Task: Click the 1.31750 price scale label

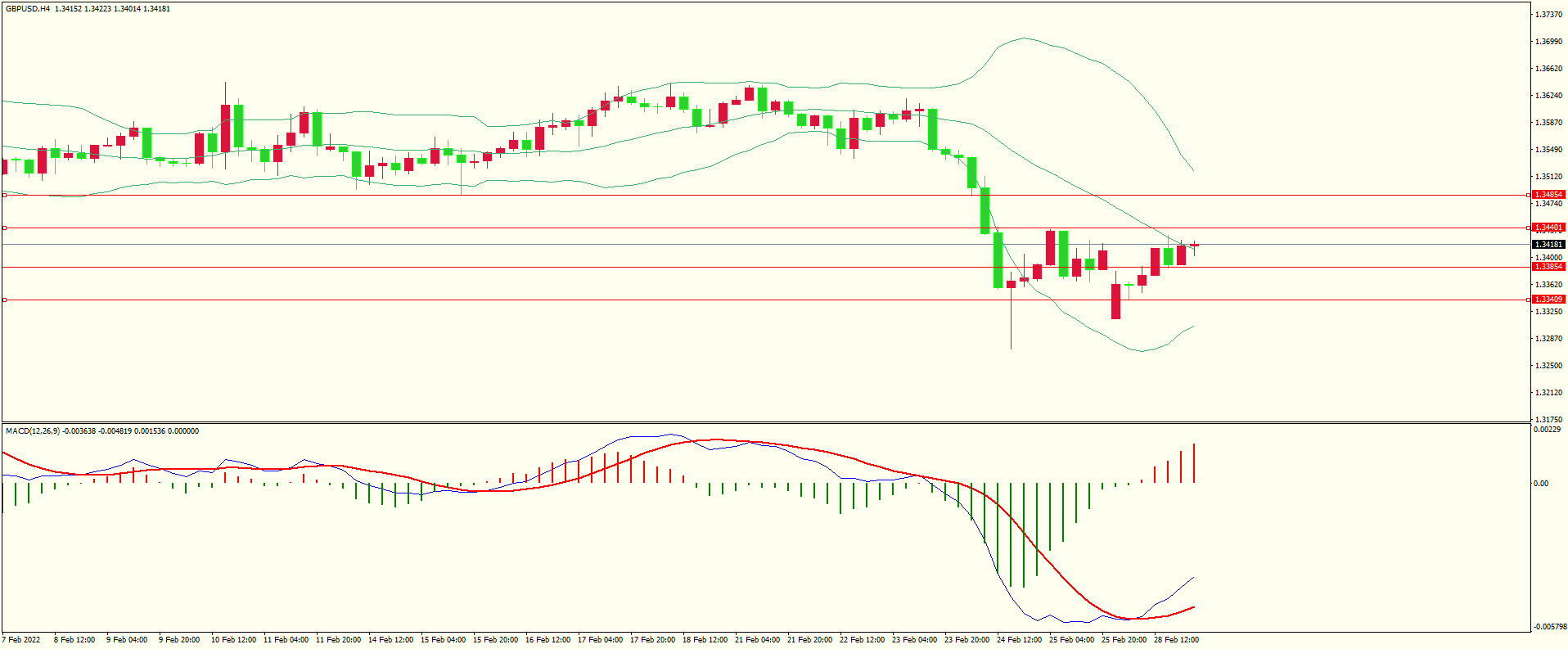Action: click(x=1549, y=419)
